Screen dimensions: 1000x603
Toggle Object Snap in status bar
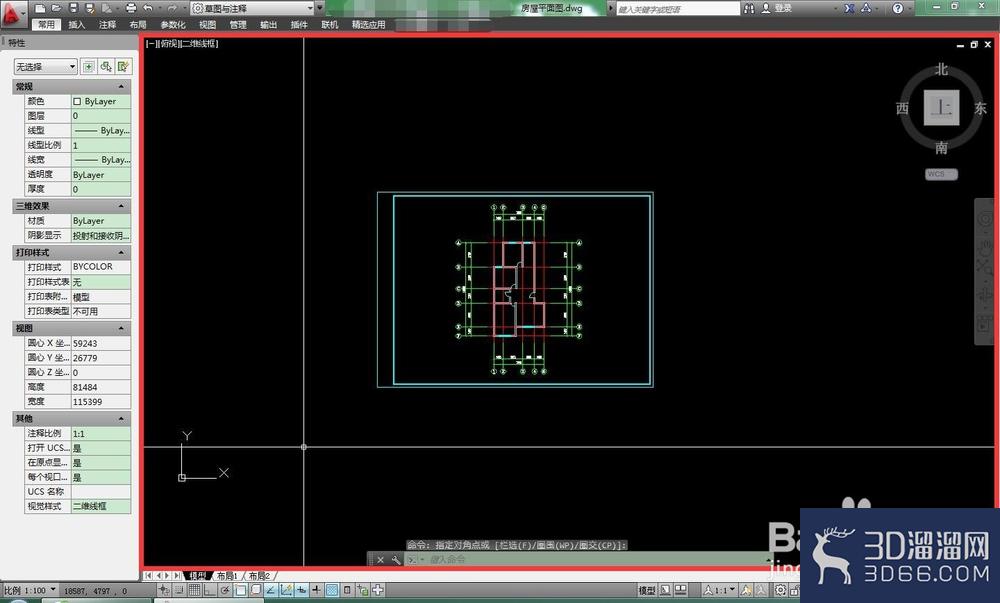pyautogui.click(x=241, y=590)
